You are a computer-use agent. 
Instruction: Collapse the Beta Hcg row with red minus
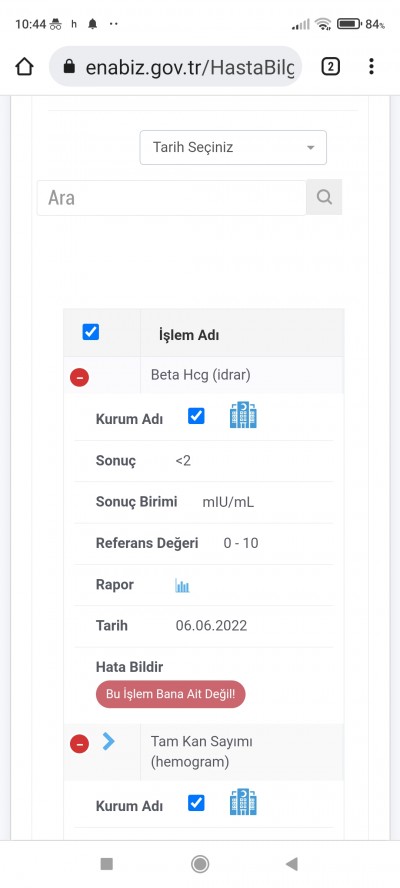[x=79, y=377]
